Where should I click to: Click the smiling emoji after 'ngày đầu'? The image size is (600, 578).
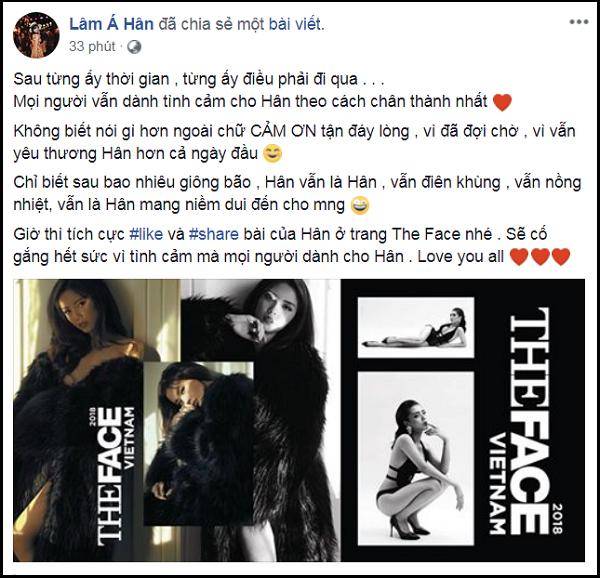pyautogui.click(x=273, y=153)
